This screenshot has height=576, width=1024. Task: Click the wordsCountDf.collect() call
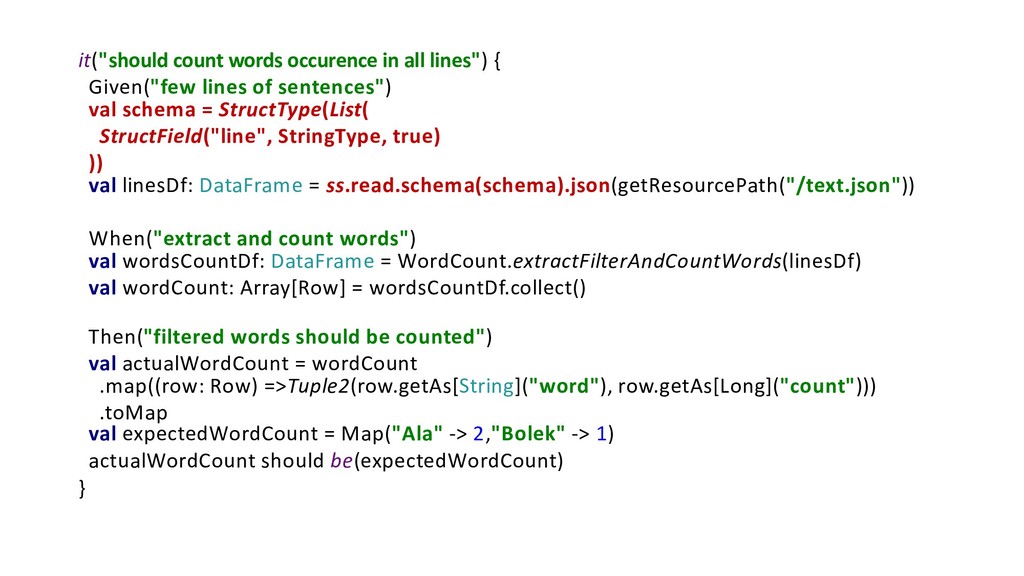pyautogui.click(x=477, y=288)
